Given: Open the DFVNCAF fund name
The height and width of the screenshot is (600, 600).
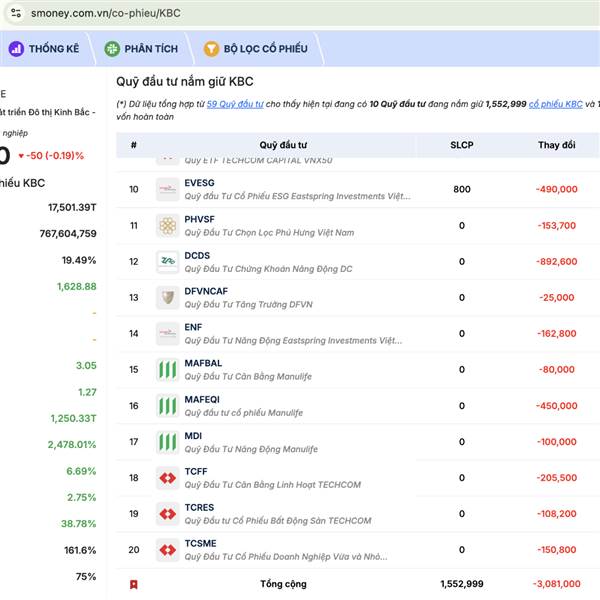Looking at the screenshot, I should pyautogui.click(x=206, y=291).
